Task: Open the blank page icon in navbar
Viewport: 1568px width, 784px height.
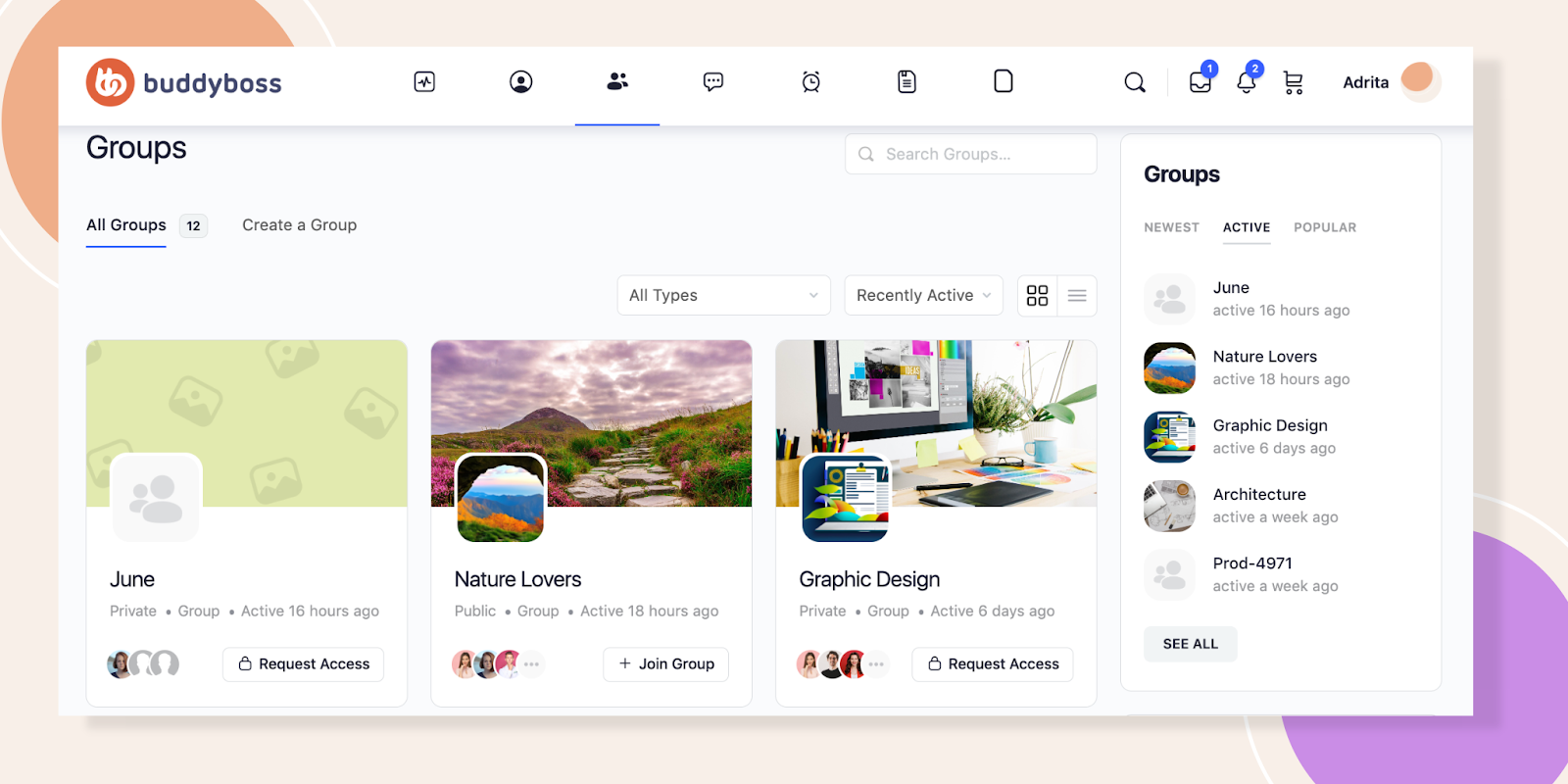Action: (x=1004, y=81)
